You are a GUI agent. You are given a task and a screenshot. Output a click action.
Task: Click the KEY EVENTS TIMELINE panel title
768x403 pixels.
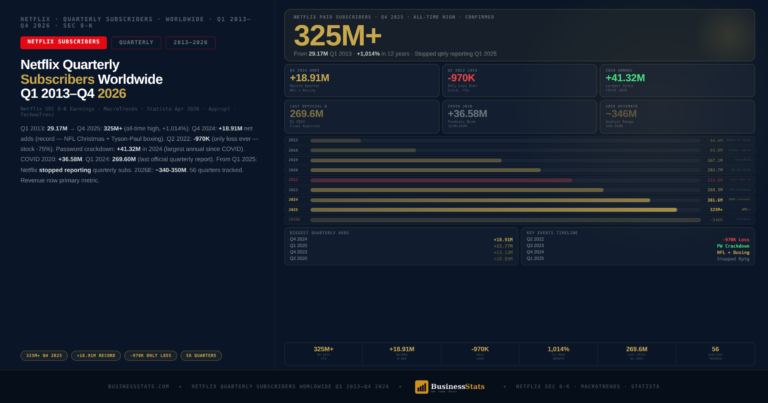pyautogui.click(x=552, y=233)
